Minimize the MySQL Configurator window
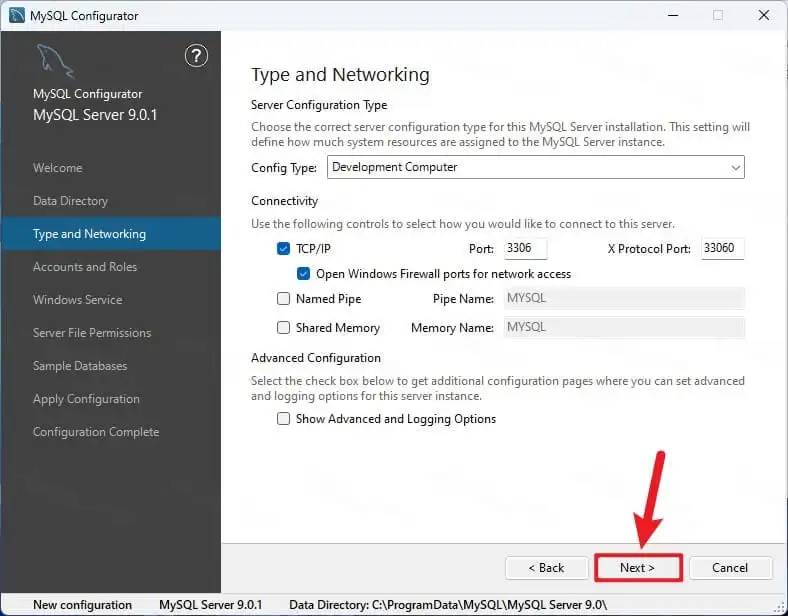The width and height of the screenshot is (788, 616). click(673, 15)
